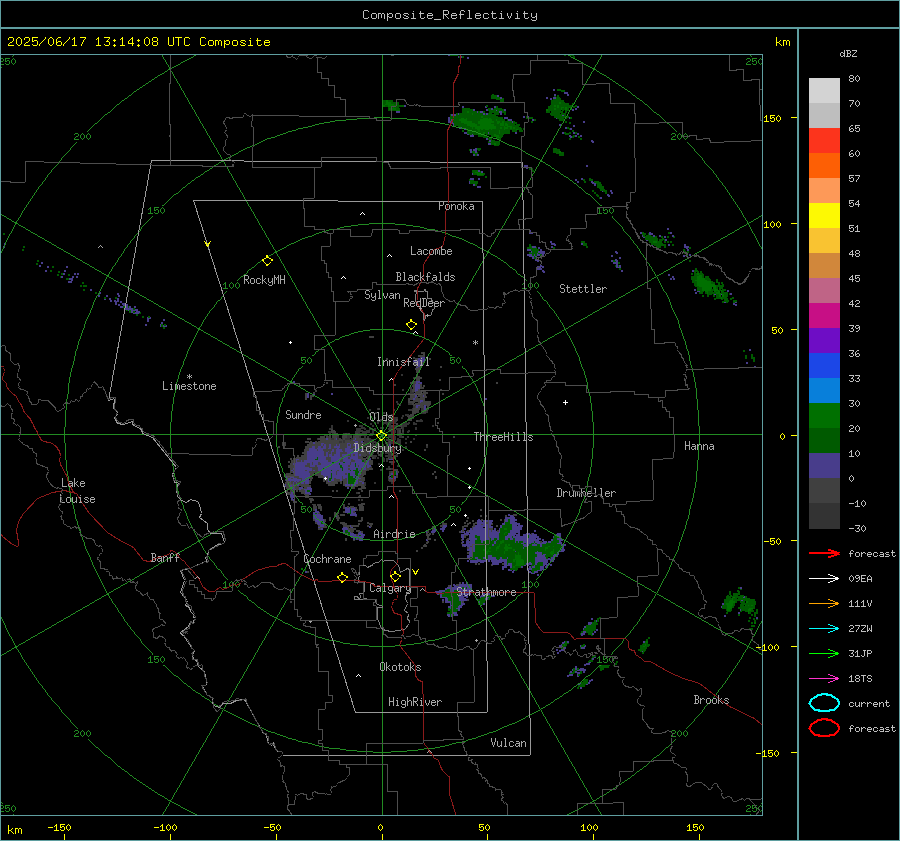Click the Ponoka label
Image resolution: width=900 pixels, height=841 pixels.
click(x=456, y=206)
